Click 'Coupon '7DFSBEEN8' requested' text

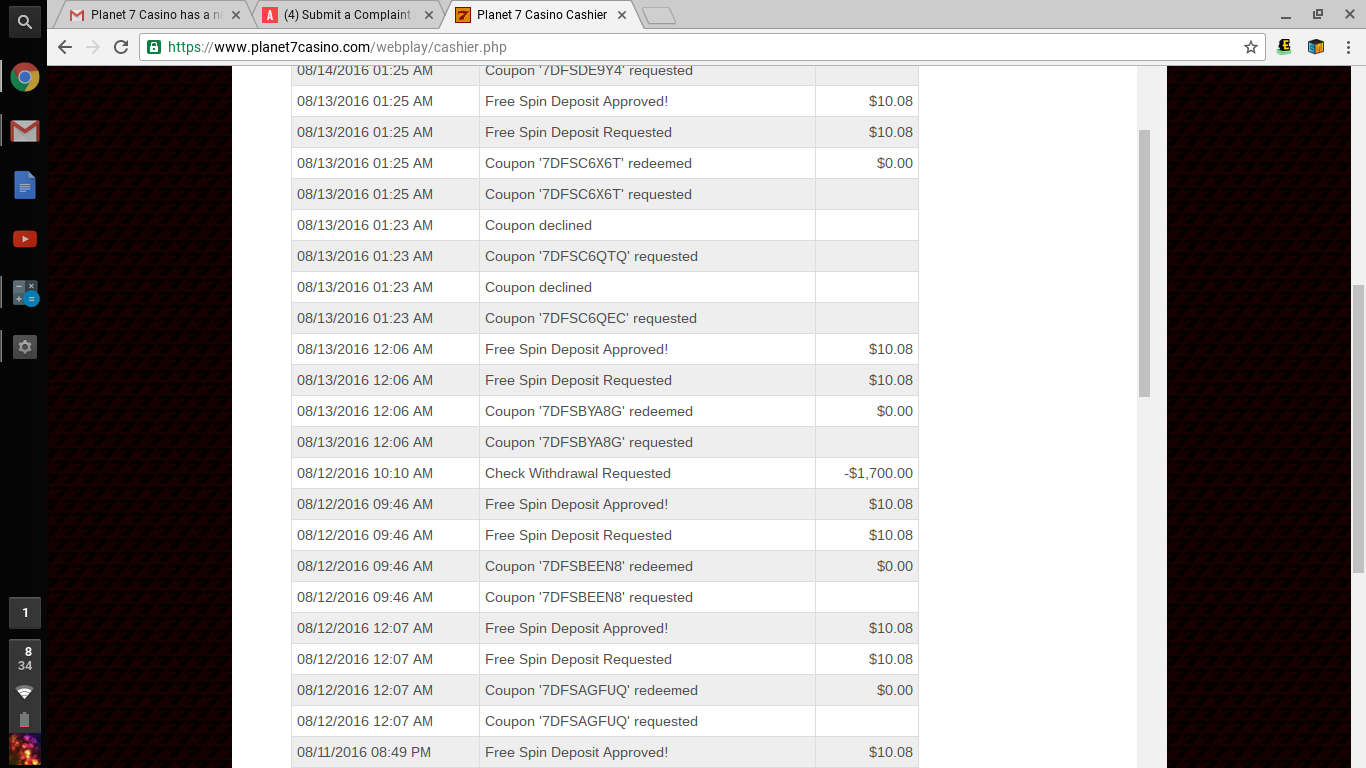point(589,597)
